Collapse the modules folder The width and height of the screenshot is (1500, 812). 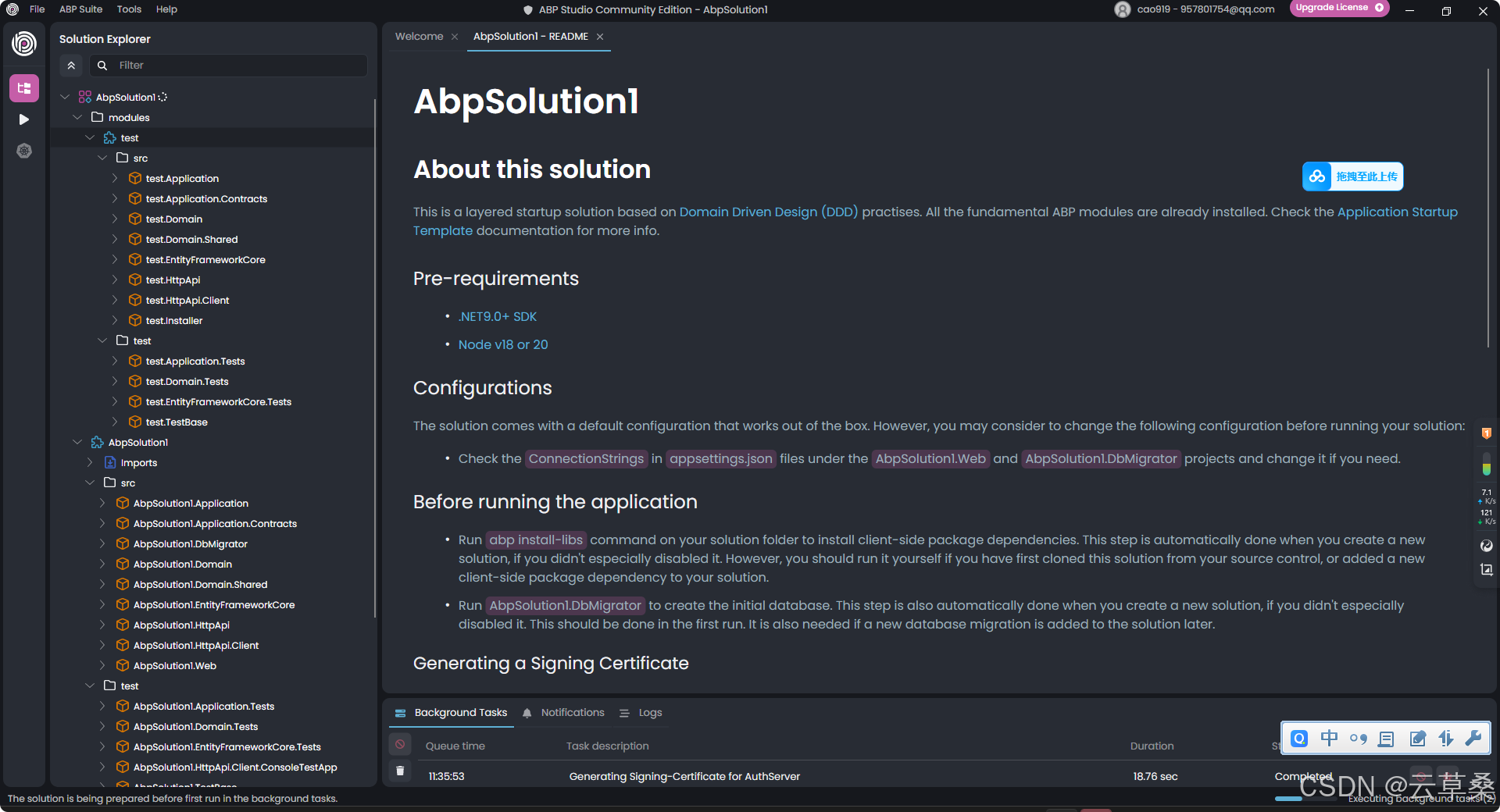(x=77, y=117)
